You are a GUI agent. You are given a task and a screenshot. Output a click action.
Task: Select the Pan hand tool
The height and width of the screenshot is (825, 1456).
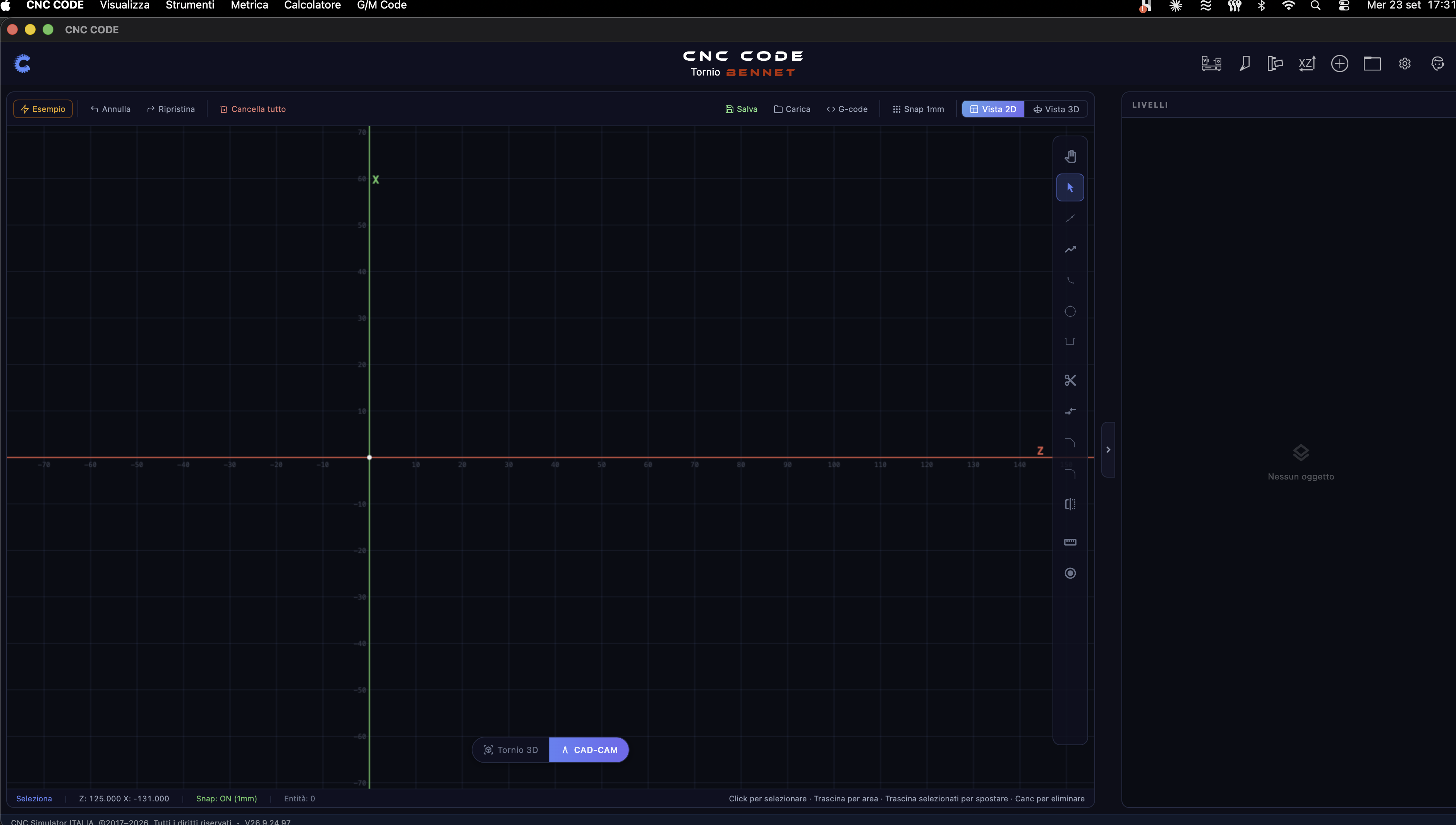[1070, 156]
